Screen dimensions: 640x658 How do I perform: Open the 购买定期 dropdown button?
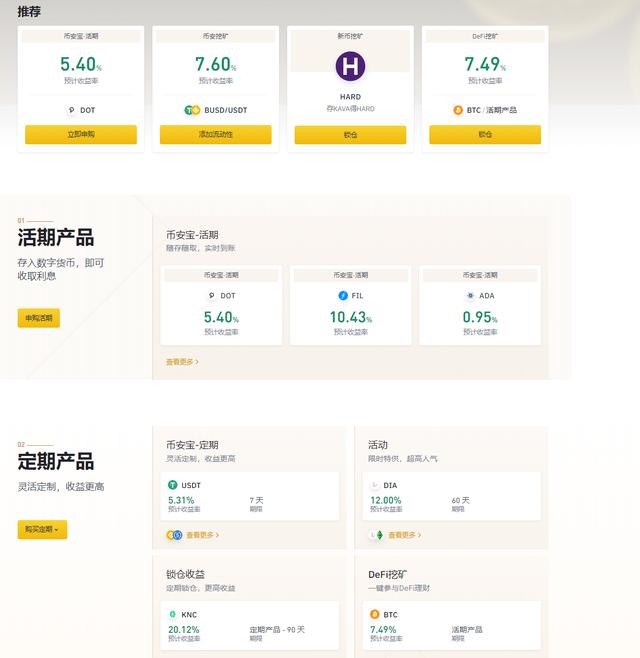42,530
